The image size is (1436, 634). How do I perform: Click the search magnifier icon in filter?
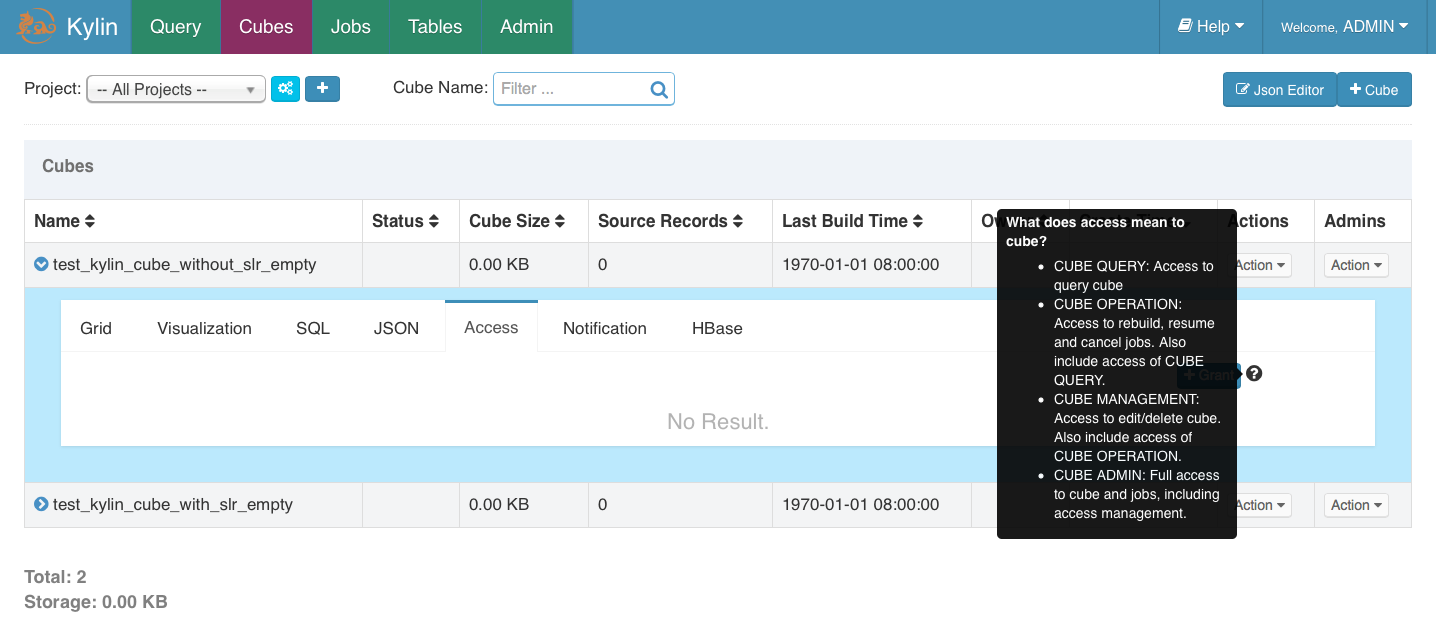coord(659,89)
